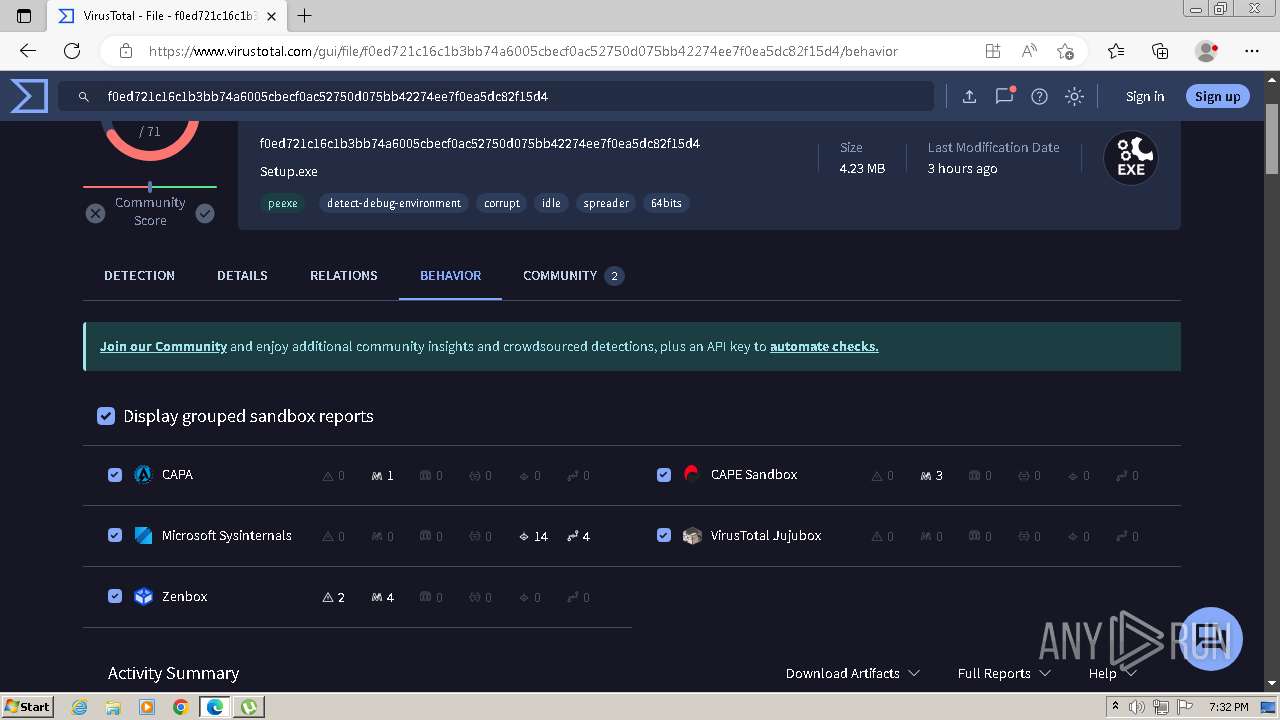Select the Behavior tab
Screen dimensions: 1280x720
click(450, 275)
